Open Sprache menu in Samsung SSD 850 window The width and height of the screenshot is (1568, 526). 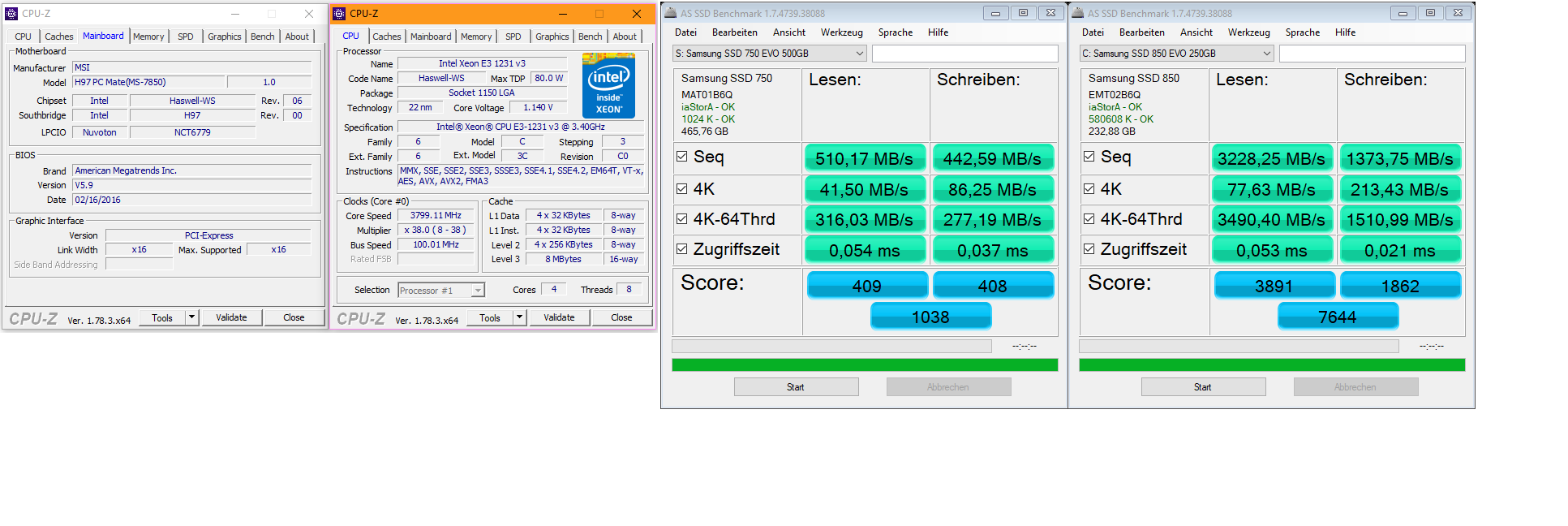[1303, 32]
